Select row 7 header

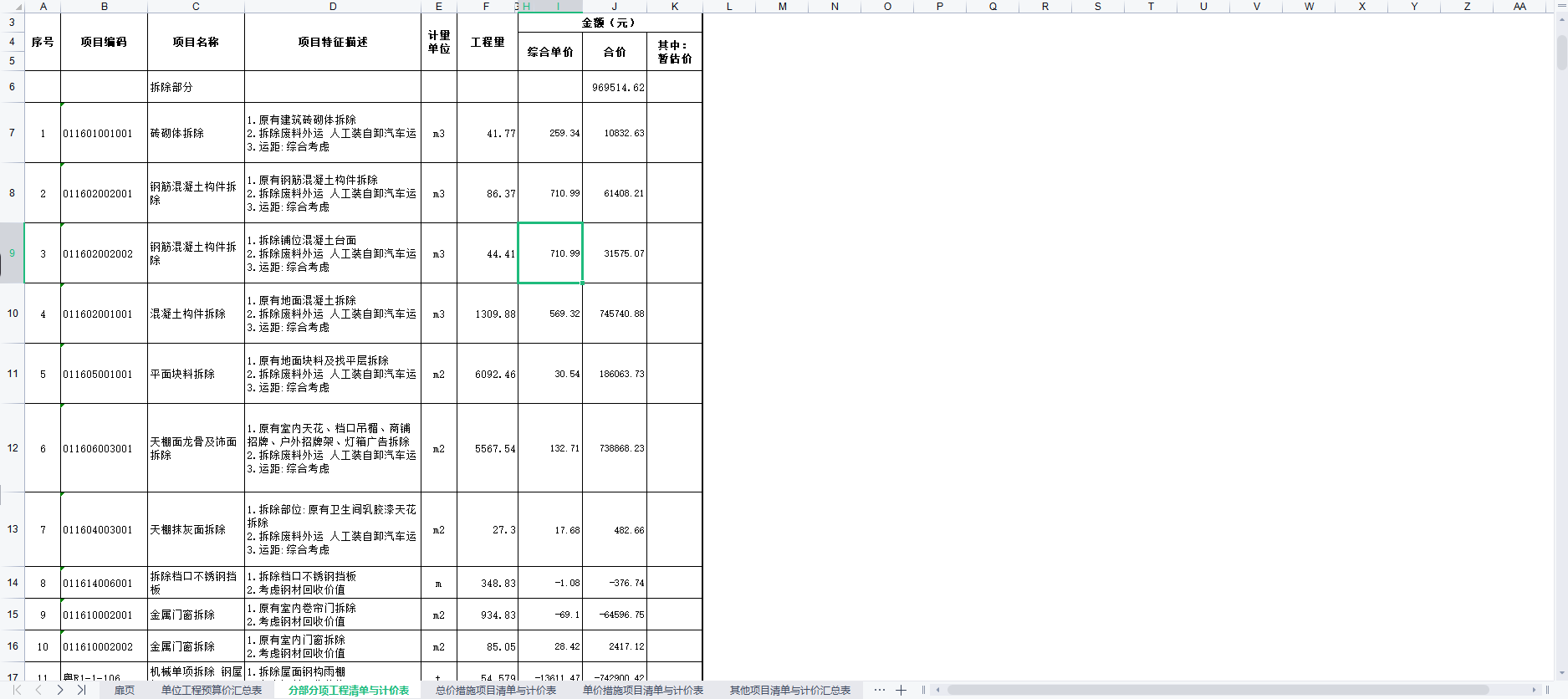tap(12, 133)
